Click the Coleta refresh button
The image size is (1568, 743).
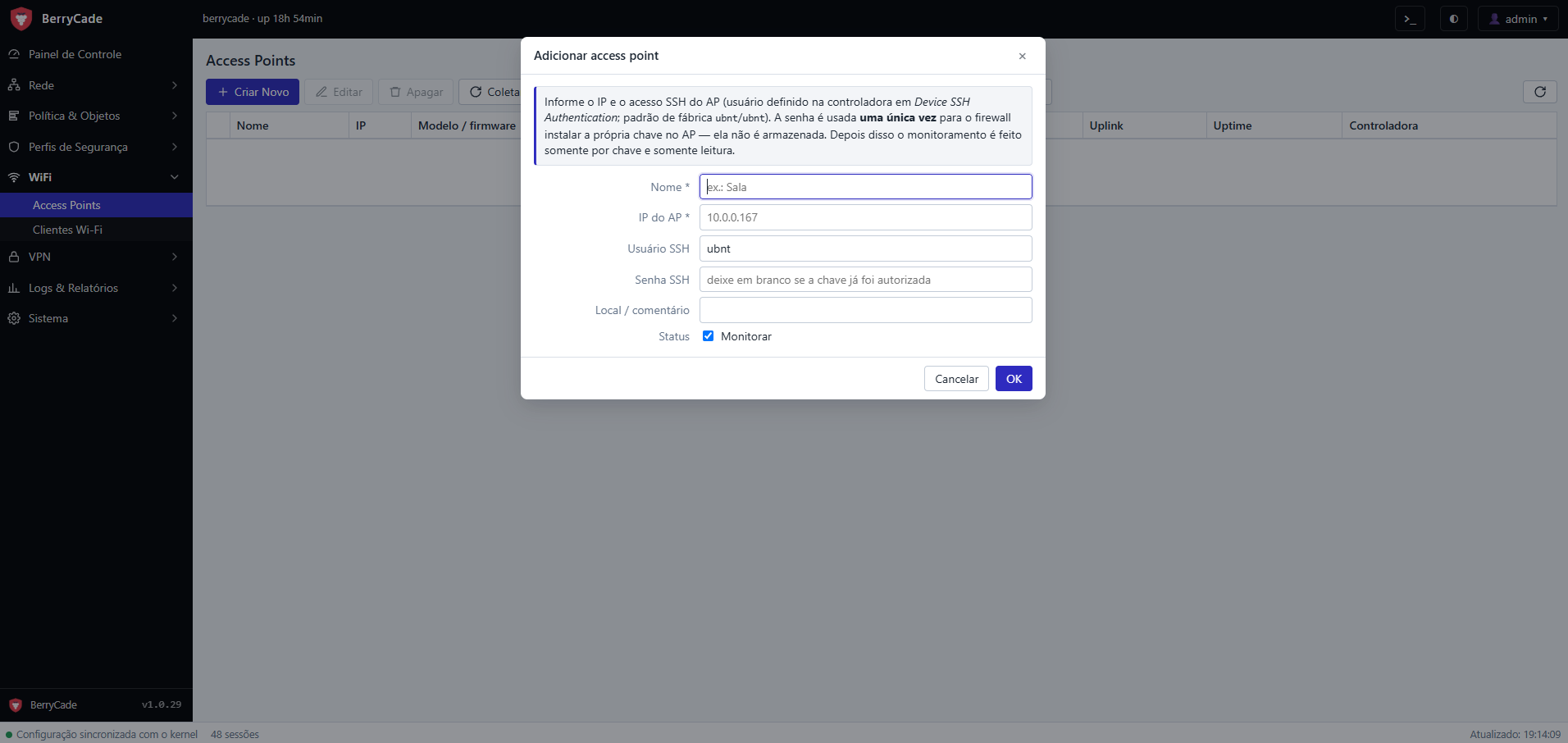[490, 92]
